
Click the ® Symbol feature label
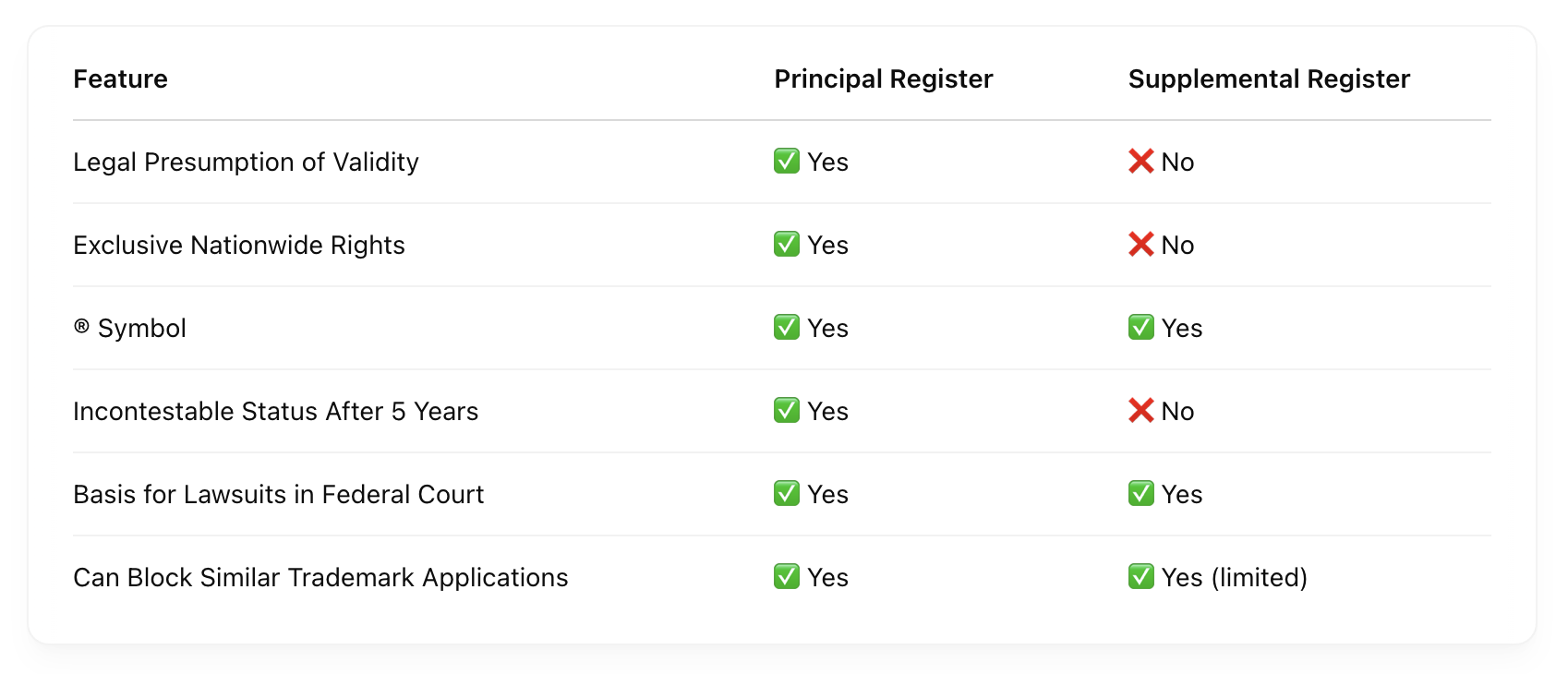130,329
